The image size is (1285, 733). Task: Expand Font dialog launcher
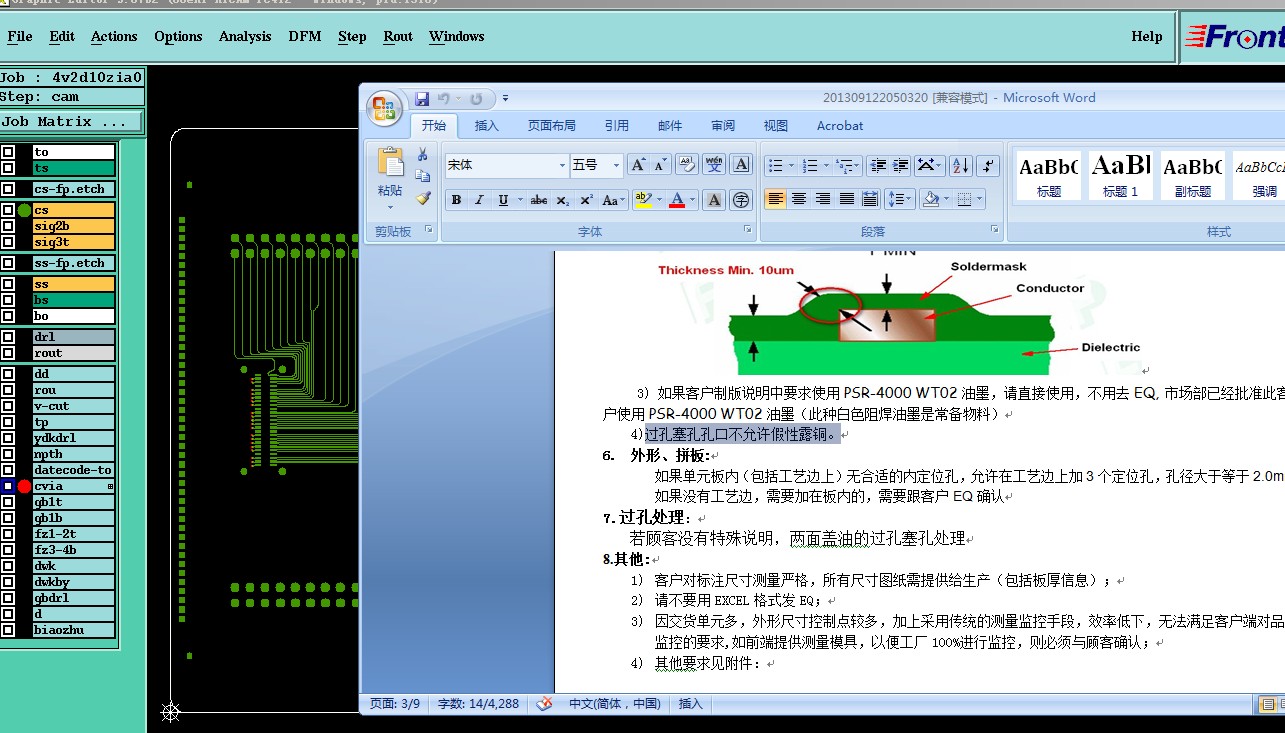click(x=748, y=230)
